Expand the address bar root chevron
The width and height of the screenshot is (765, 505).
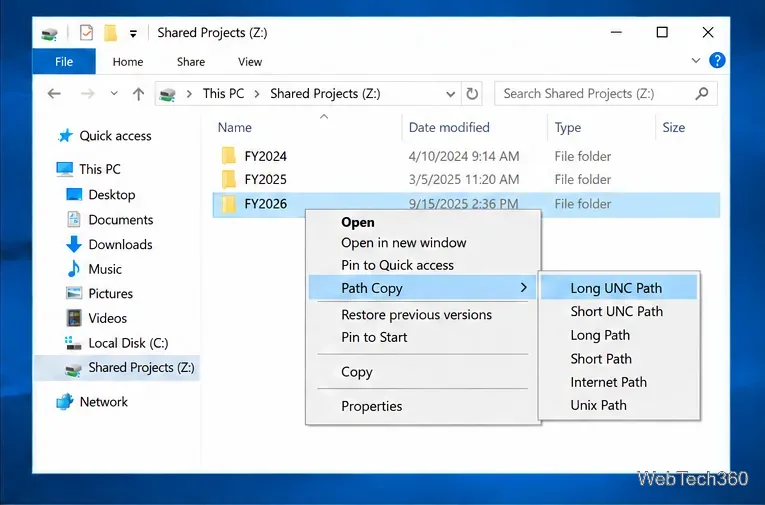(189, 94)
